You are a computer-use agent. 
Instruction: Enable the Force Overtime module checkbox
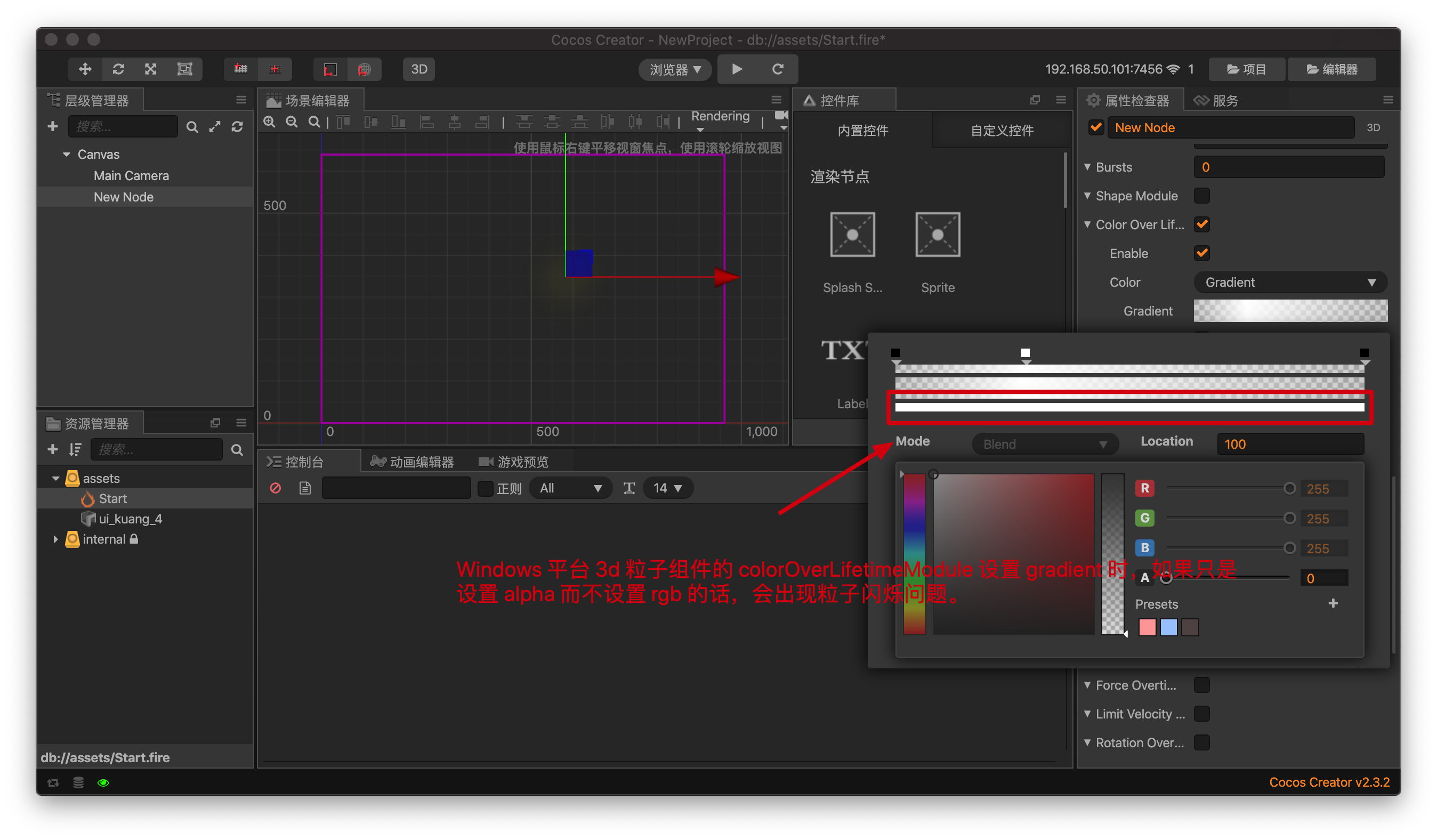pyautogui.click(x=1201, y=685)
